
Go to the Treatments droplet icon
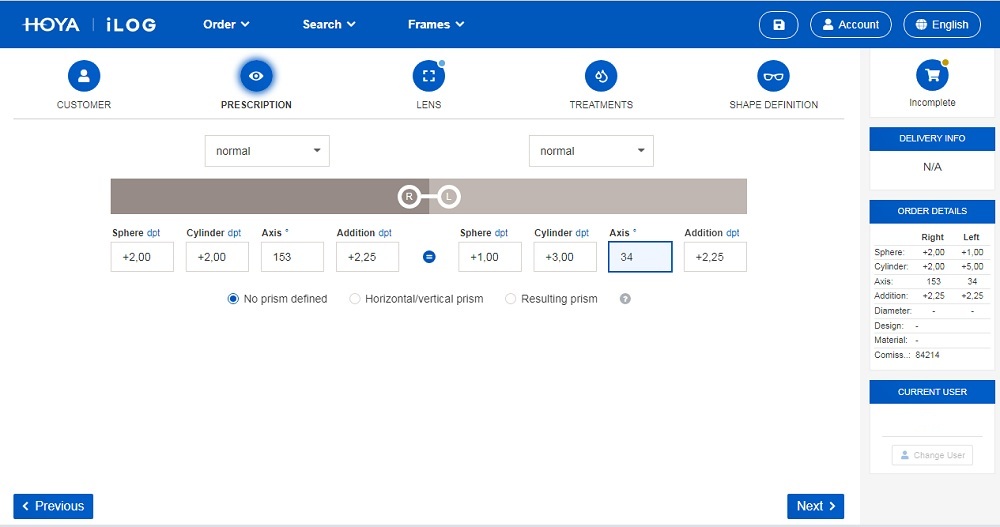tap(601, 76)
